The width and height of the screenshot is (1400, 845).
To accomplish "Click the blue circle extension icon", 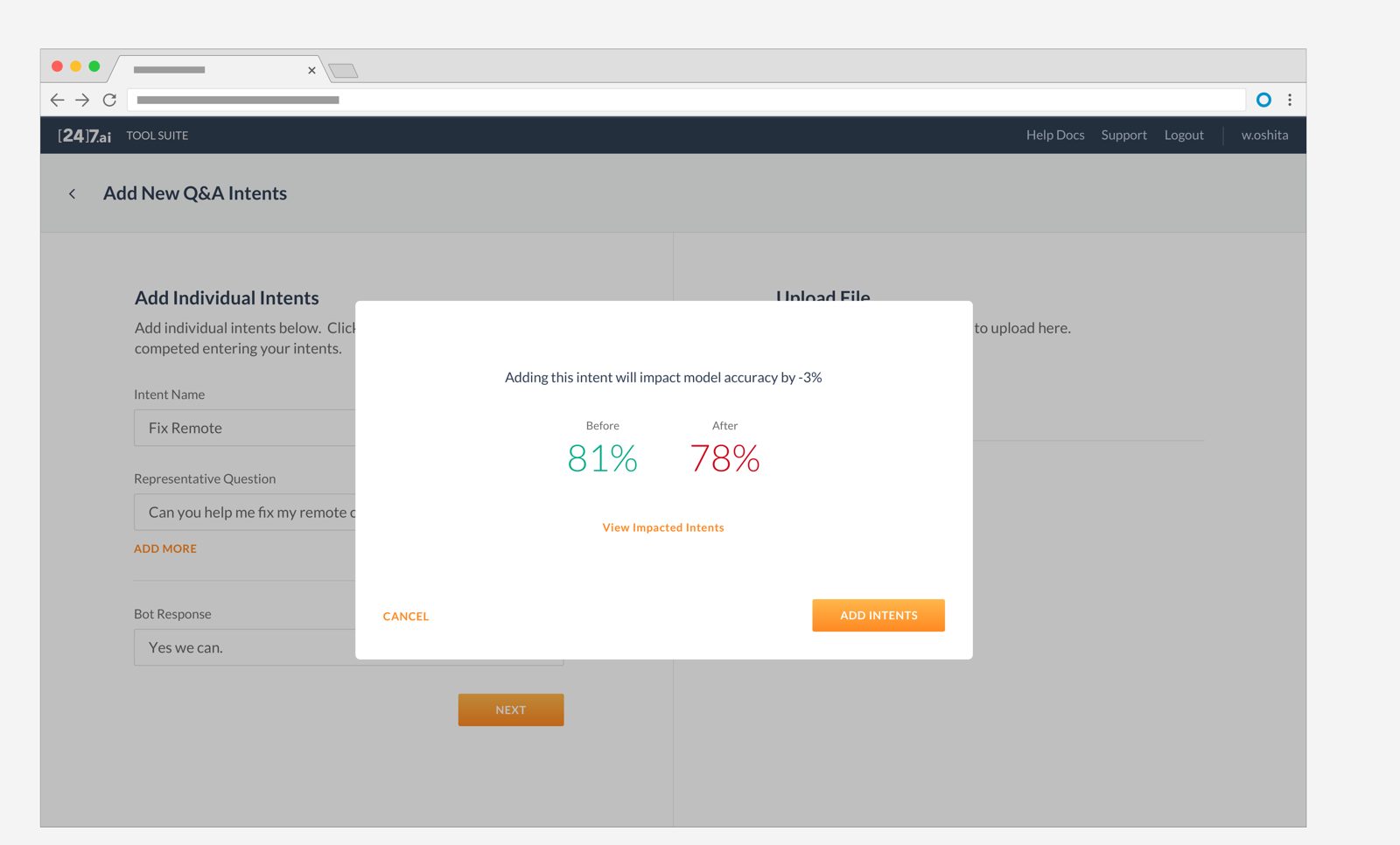I will (1263, 100).
